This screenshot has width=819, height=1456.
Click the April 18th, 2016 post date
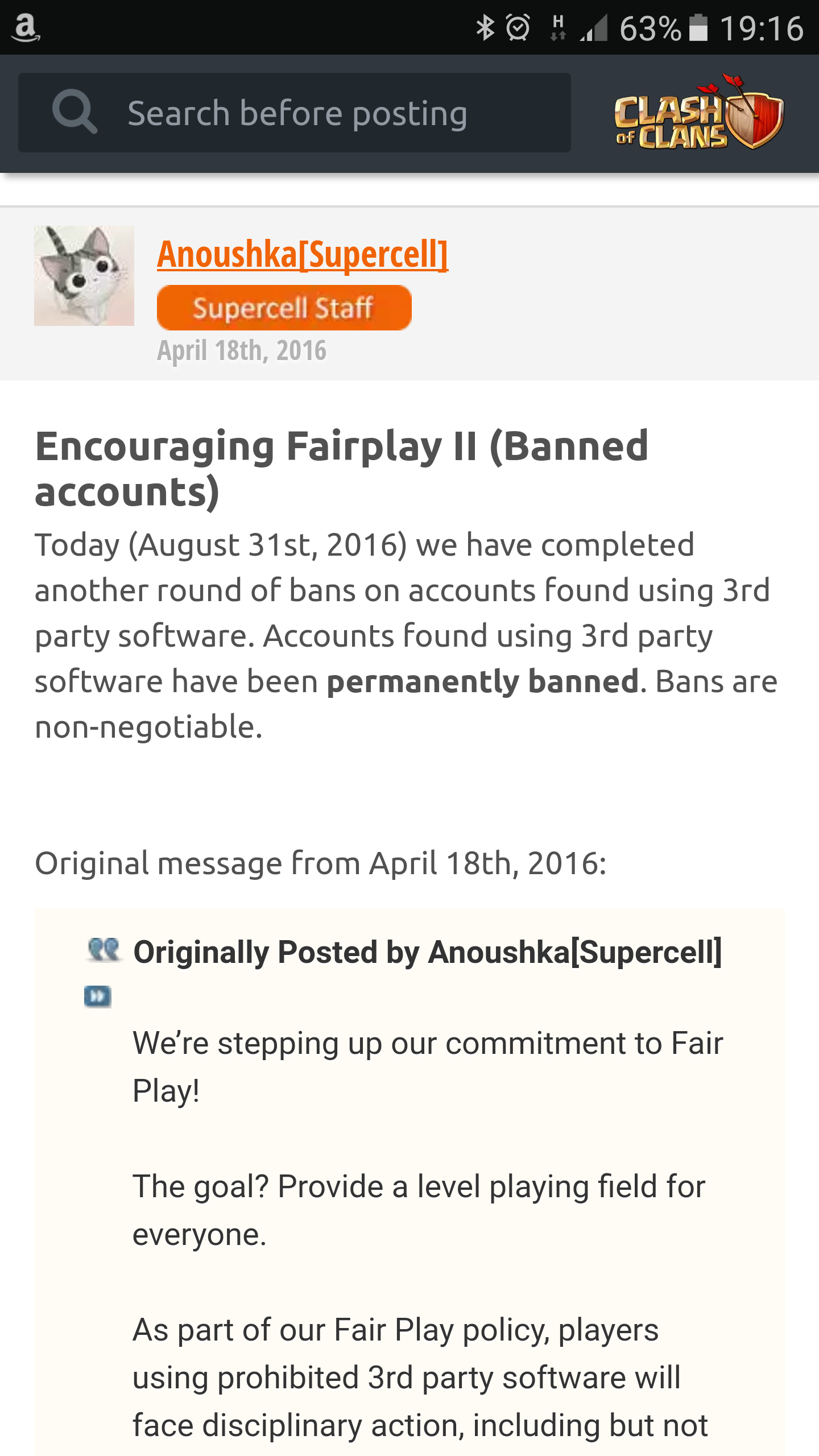[x=242, y=350]
